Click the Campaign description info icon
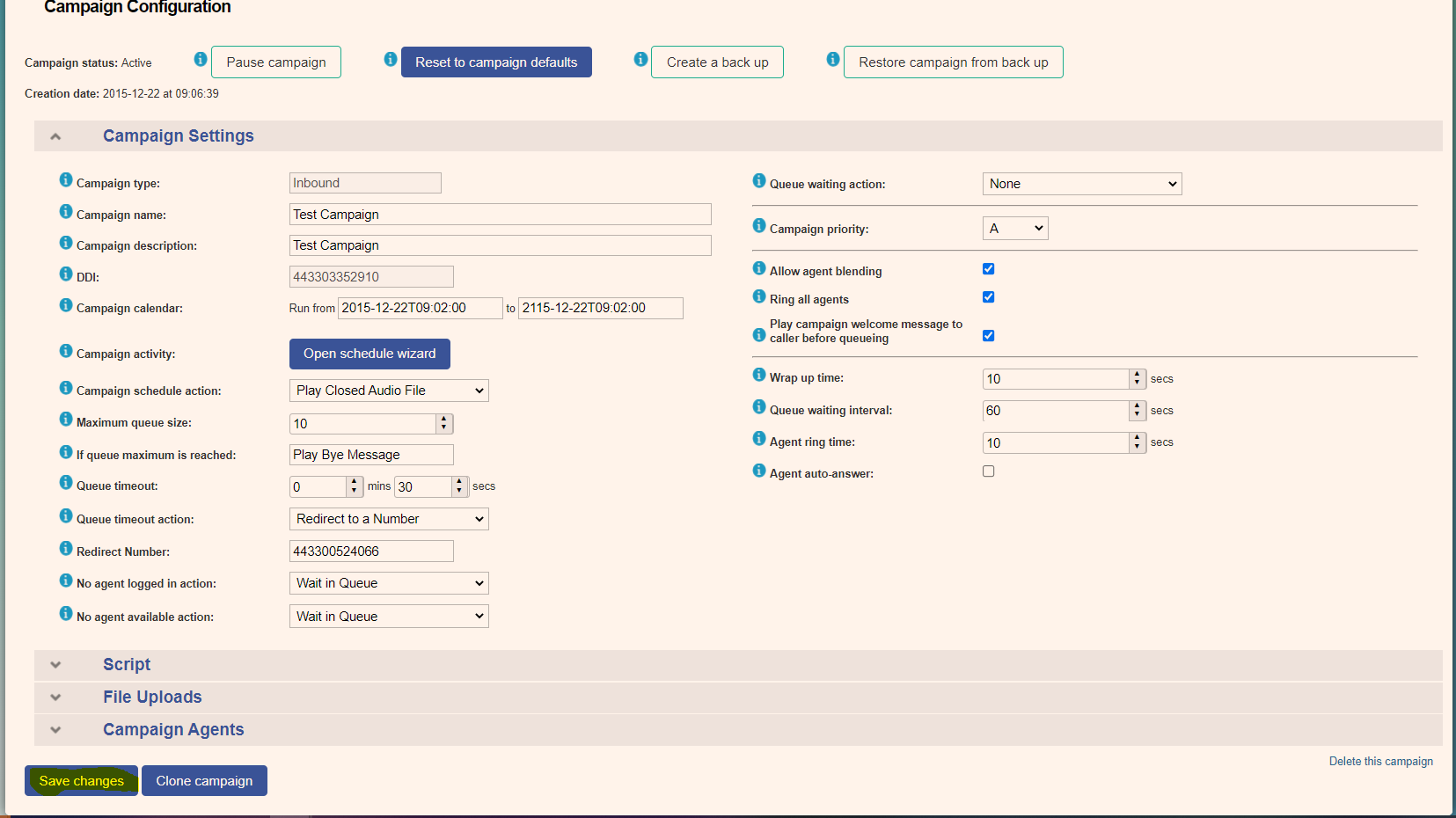The height and width of the screenshot is (818, 1456). 66,242
